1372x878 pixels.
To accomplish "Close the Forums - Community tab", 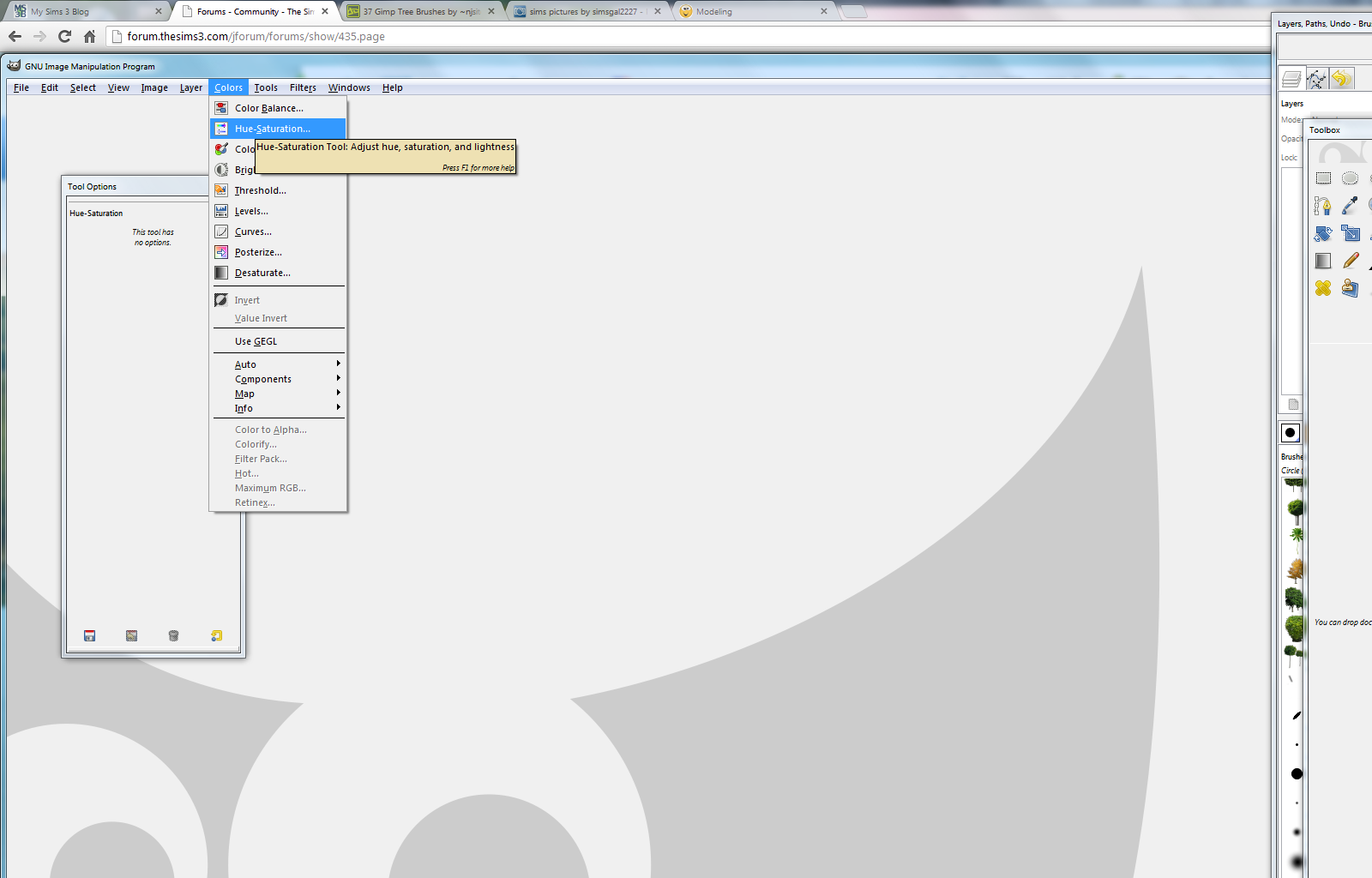I will coord(325,11).
